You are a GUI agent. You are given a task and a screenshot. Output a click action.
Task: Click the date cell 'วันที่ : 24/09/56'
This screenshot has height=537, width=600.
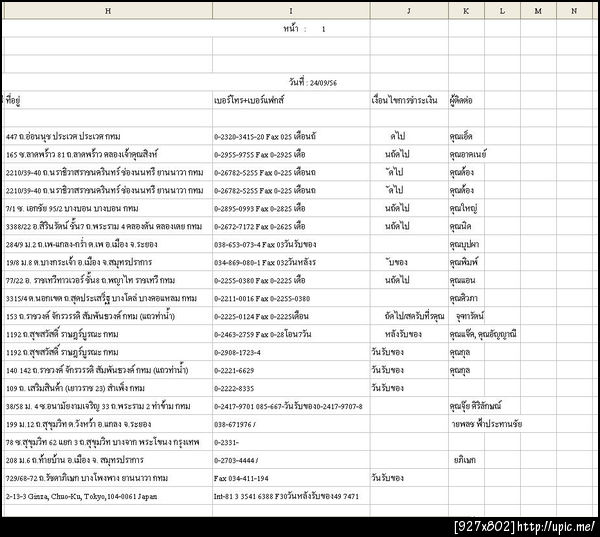click(x=313, y=82)
